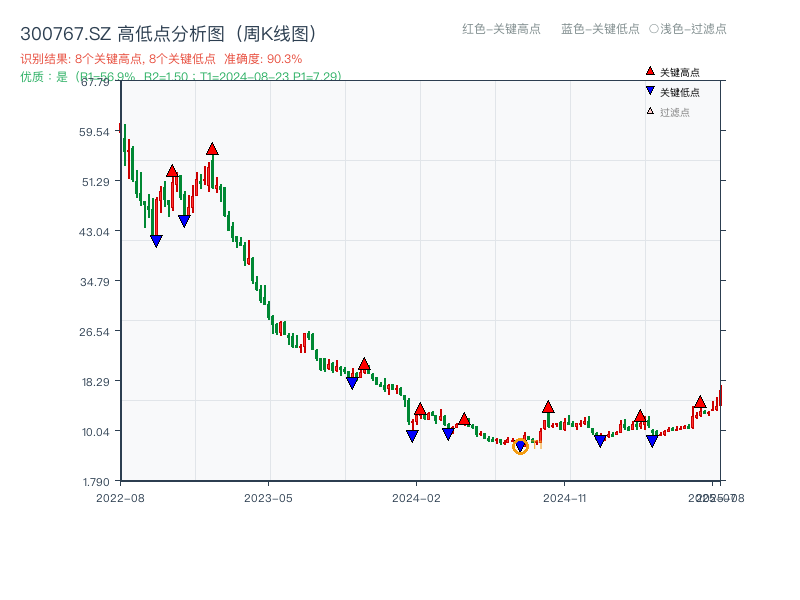Image resolution: width=800 pixels, height=600 pixels.
Task: Toggle the 过滤点 series in chart legend
Action: [674, 112]
